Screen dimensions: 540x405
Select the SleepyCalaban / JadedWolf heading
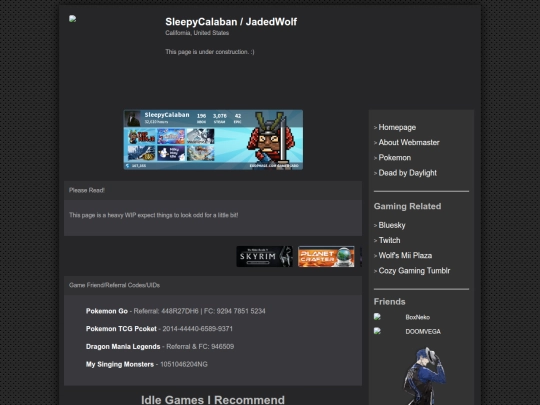pyautogui.click(x=231, y=22)
